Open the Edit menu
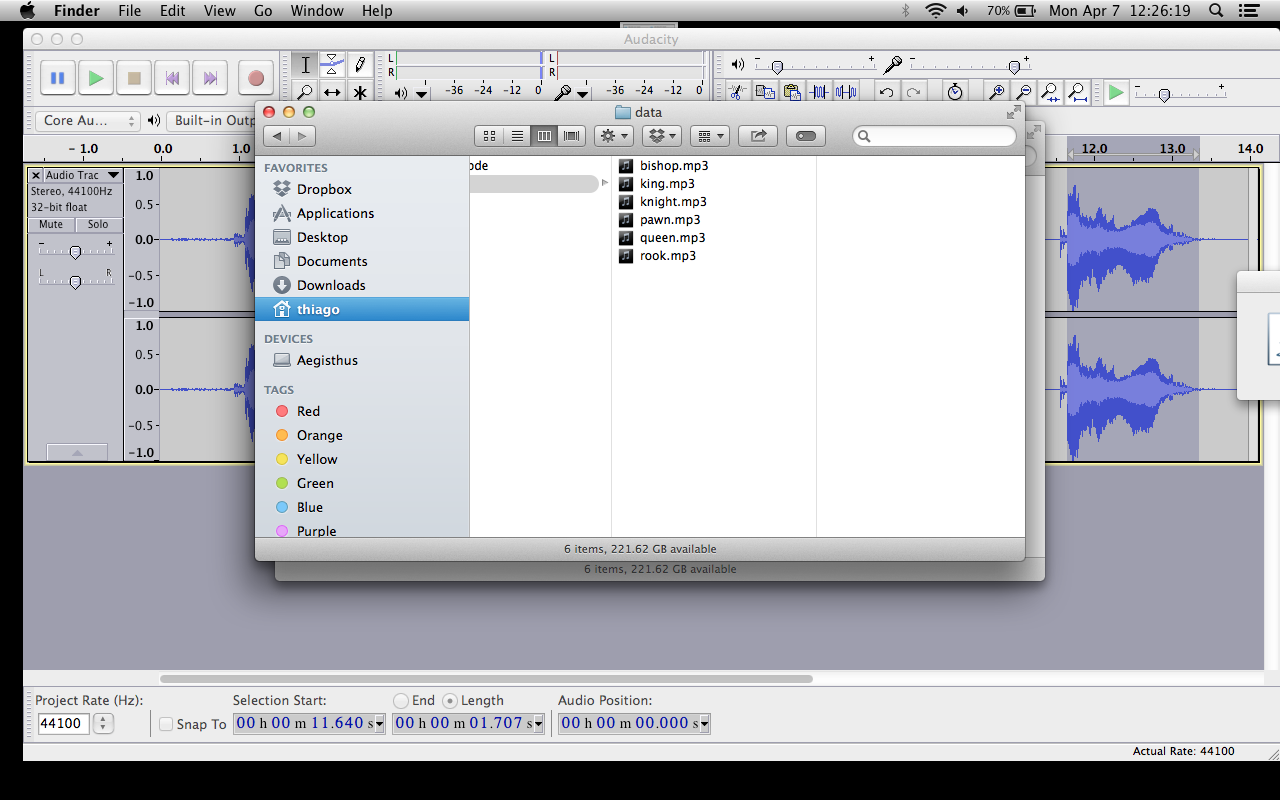The width and height of the screenshot is (1280, 800). tap(173, 11)
